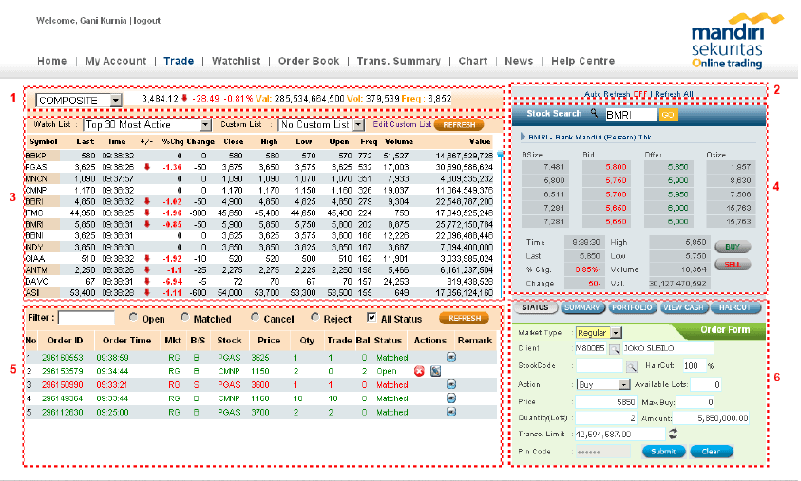Click the Price input field
The width and height of the screenshot is (801, 481).
[x=606, y=402]
